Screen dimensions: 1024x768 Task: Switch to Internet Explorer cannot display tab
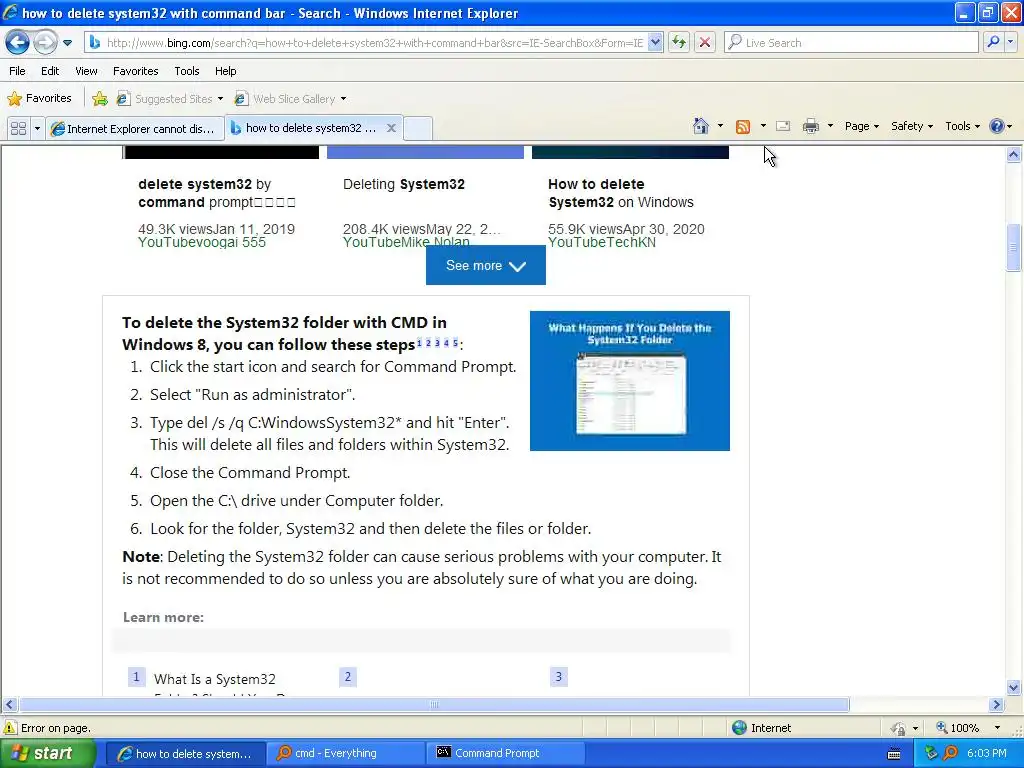tap(135, 129)
